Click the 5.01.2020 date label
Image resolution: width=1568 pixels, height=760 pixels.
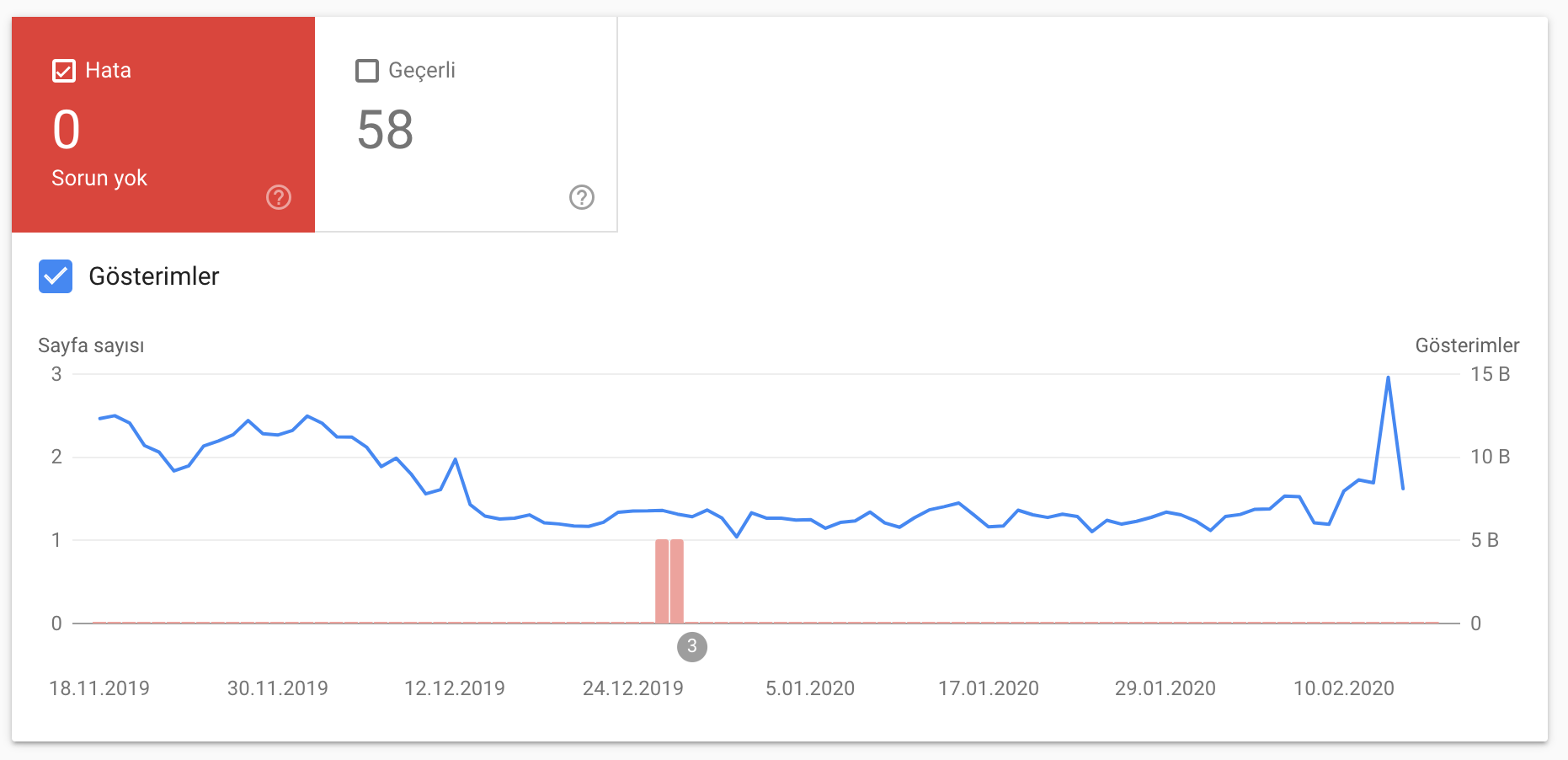coord(810,688)
